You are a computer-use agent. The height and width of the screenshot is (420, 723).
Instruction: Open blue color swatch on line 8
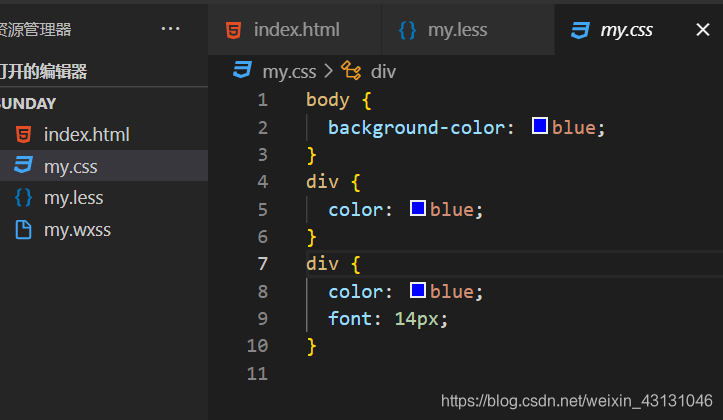pyautogui.click(x=418, y=290)
